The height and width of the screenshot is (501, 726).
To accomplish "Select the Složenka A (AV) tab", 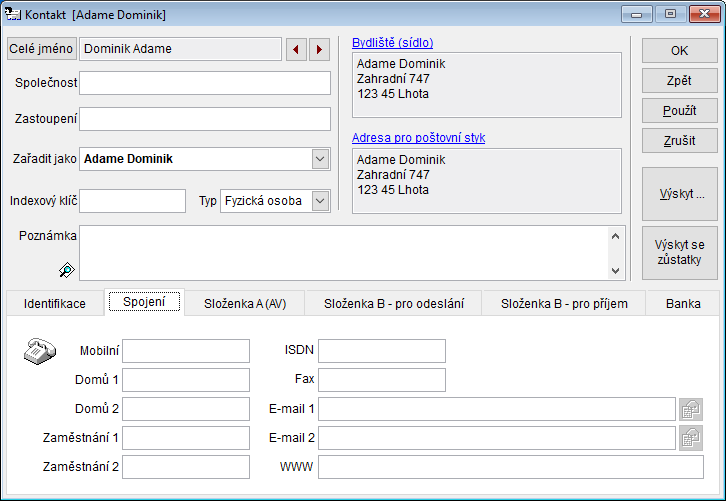I will (x=245, y=303).
